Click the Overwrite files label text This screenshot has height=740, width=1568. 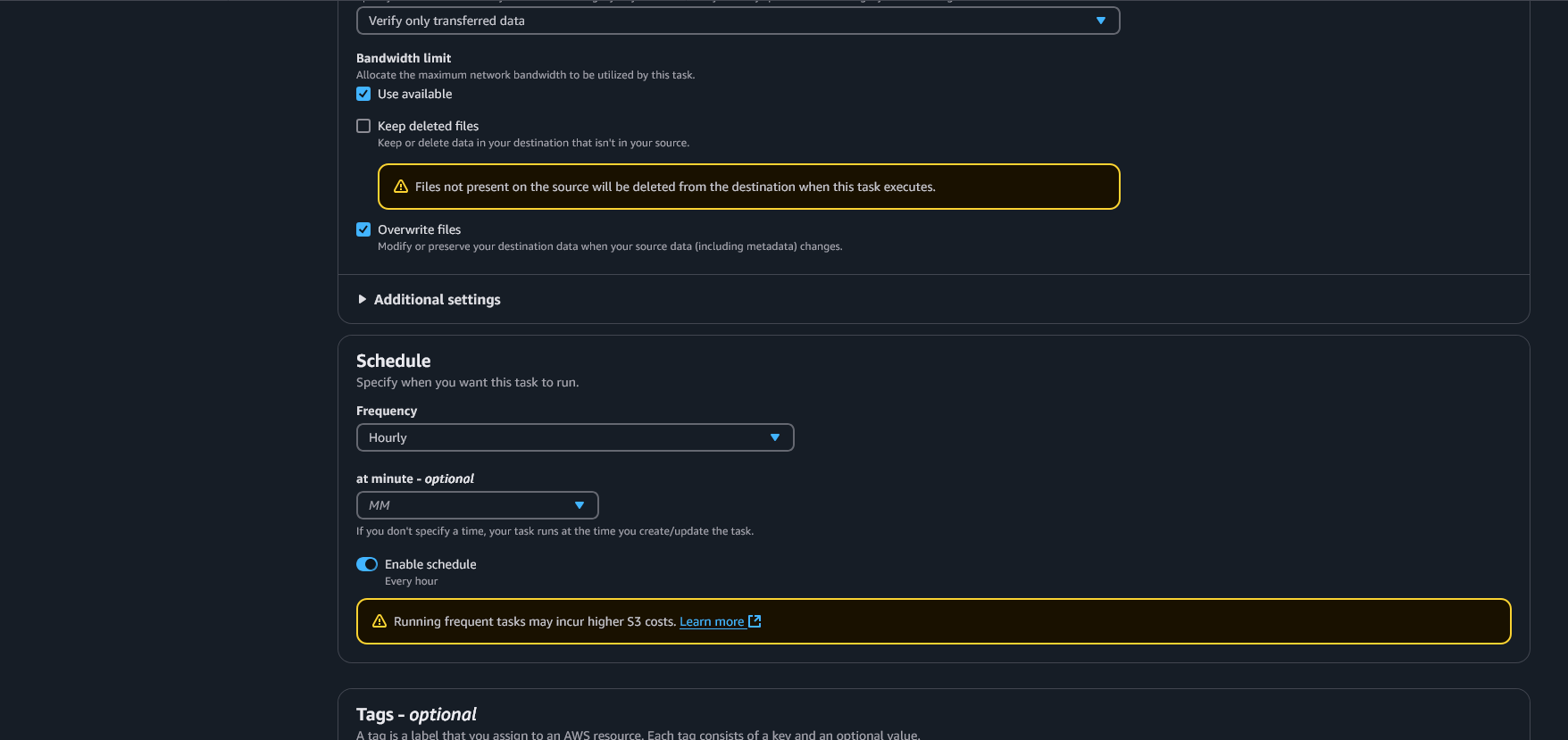point(420,229)
